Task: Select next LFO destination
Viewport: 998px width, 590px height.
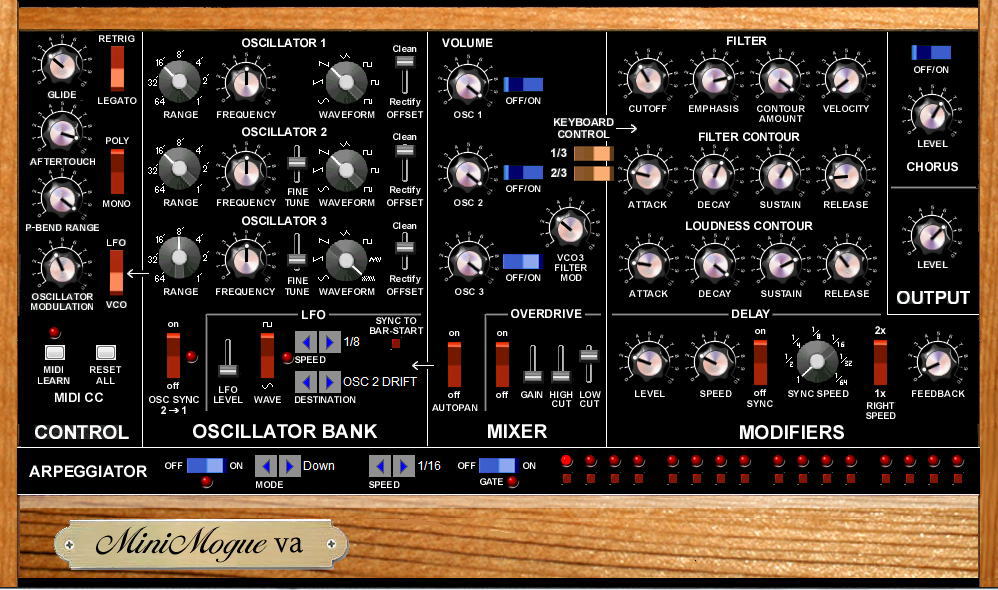Action: (329, 382)
